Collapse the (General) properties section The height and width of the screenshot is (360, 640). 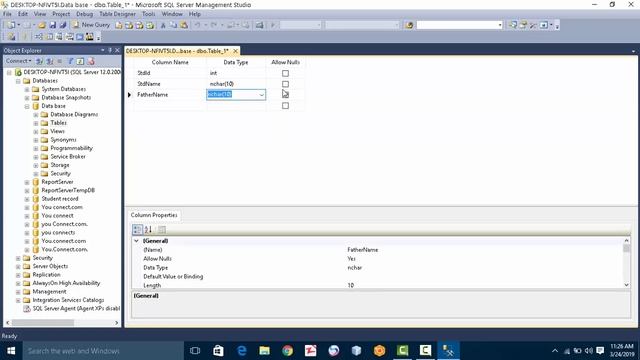tap(136, 241)
